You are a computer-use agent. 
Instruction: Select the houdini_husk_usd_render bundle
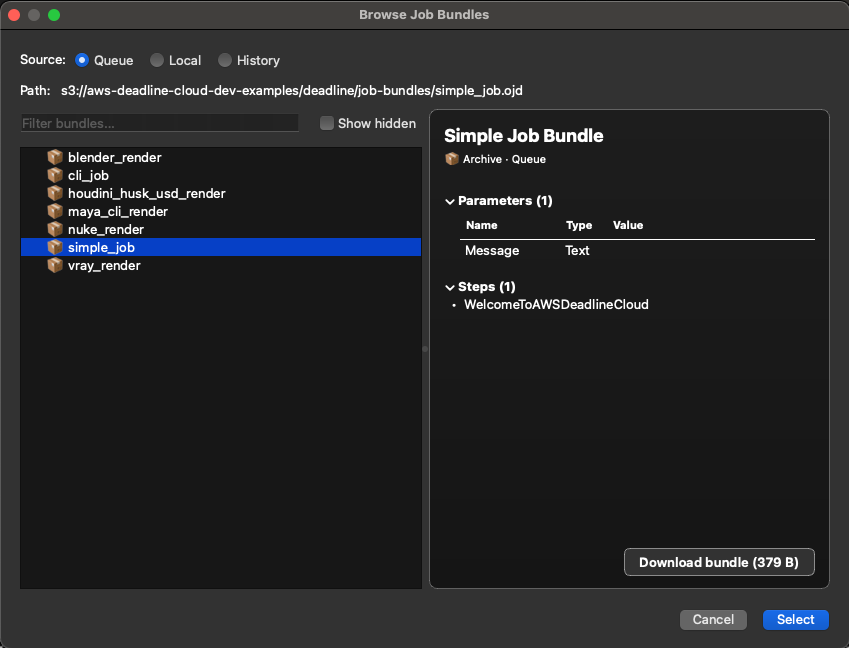[221, 193]
